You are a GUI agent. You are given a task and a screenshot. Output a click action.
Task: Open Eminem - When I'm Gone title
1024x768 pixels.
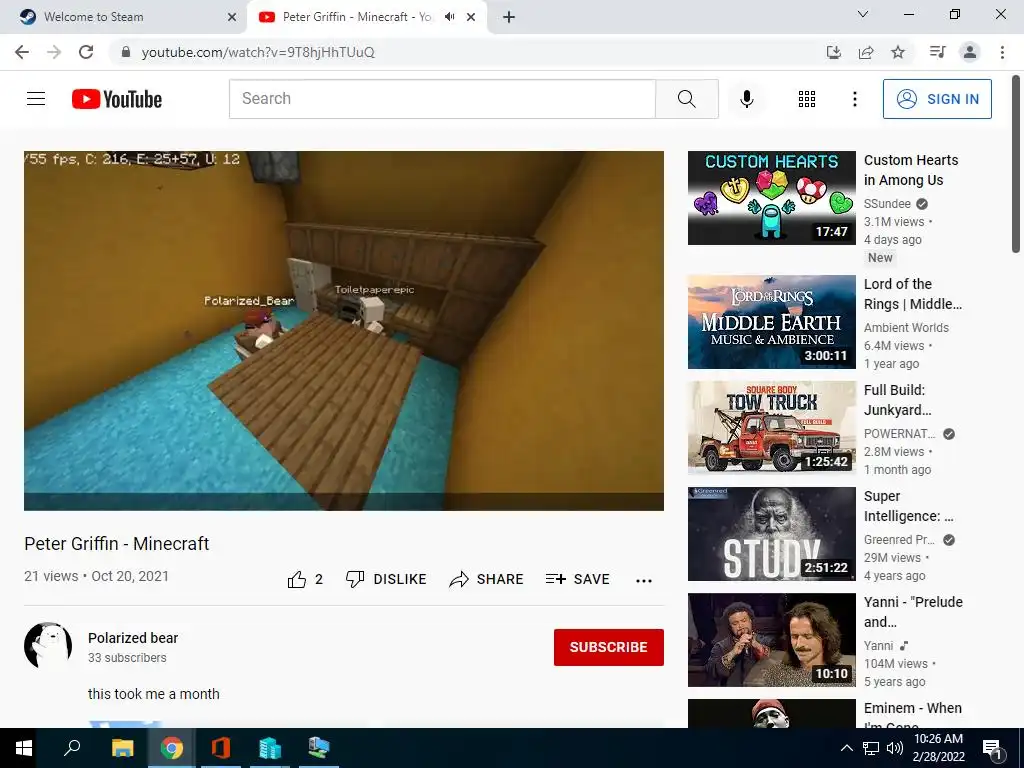click(912, 714)
